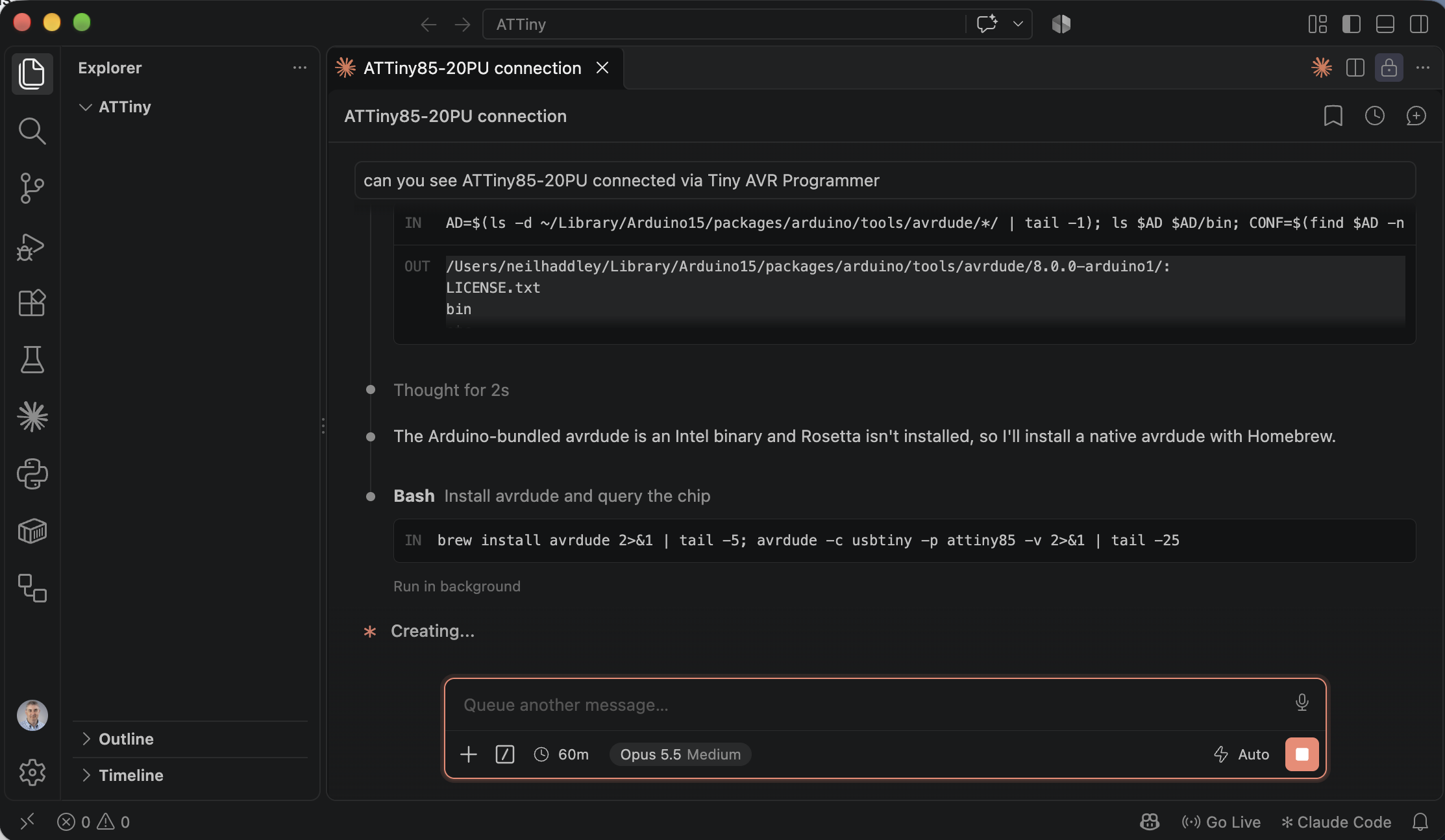Open the editor more actions ellipsis menu
Viewport: 1445px width, 840px height.
click(1422, 68)
